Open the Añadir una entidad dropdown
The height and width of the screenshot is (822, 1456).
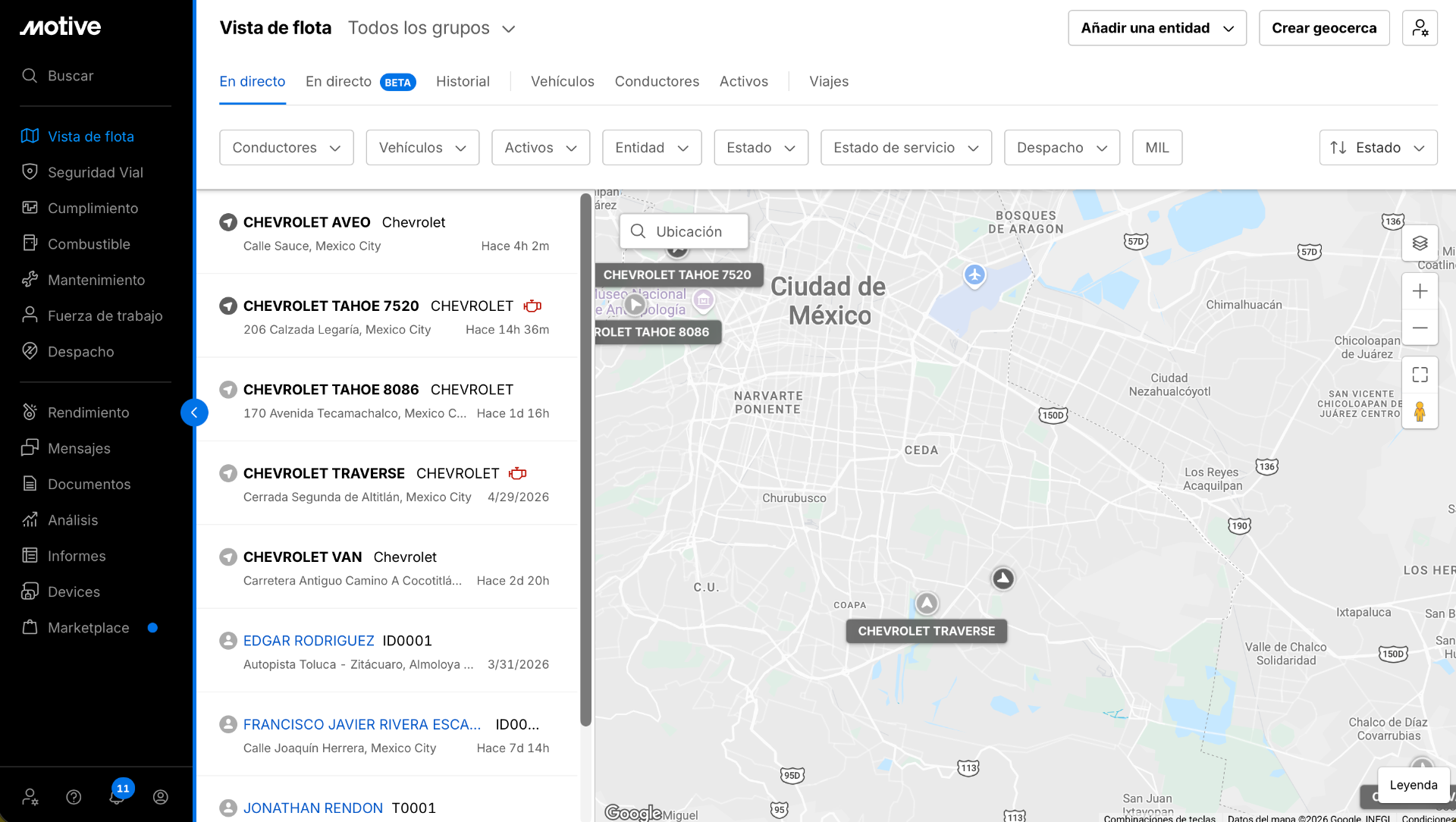tap(1157, 28)
